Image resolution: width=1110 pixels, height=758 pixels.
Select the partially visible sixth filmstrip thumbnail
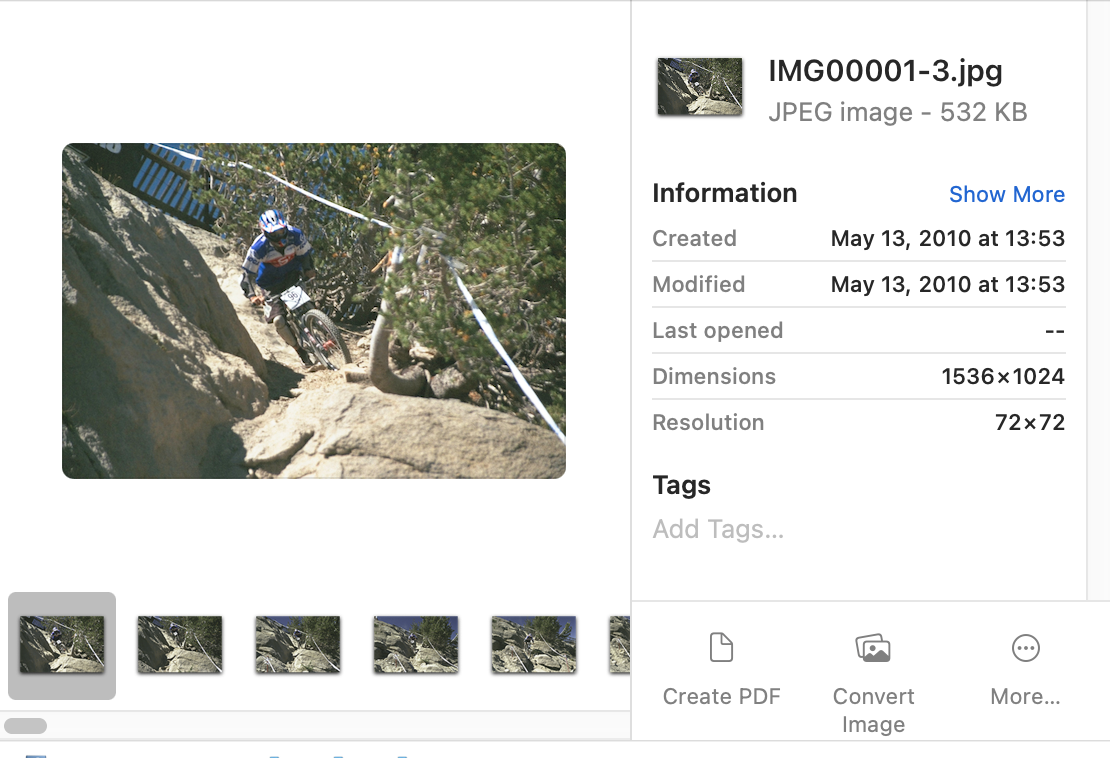(620, 644)
